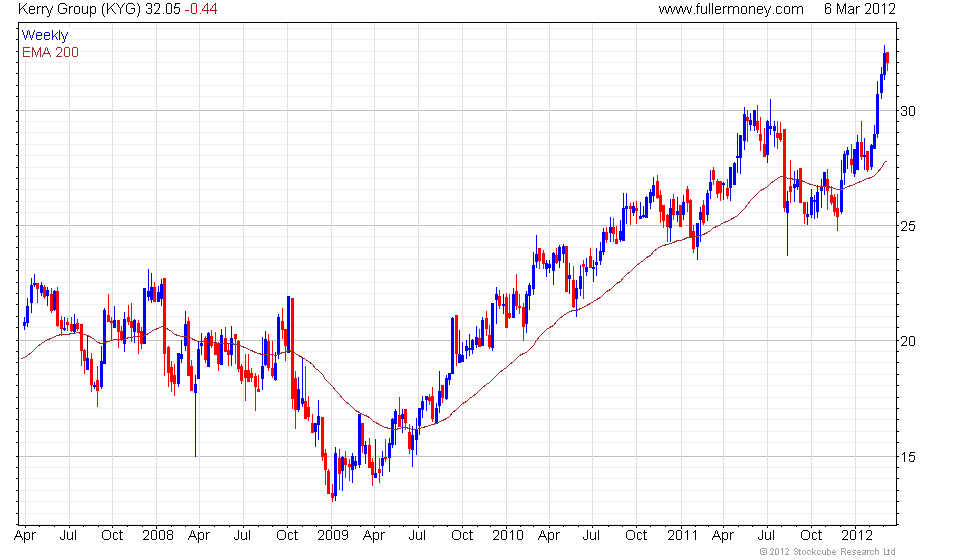Click the price value 32.05
The image size is (980, 560).
(163, 9)
